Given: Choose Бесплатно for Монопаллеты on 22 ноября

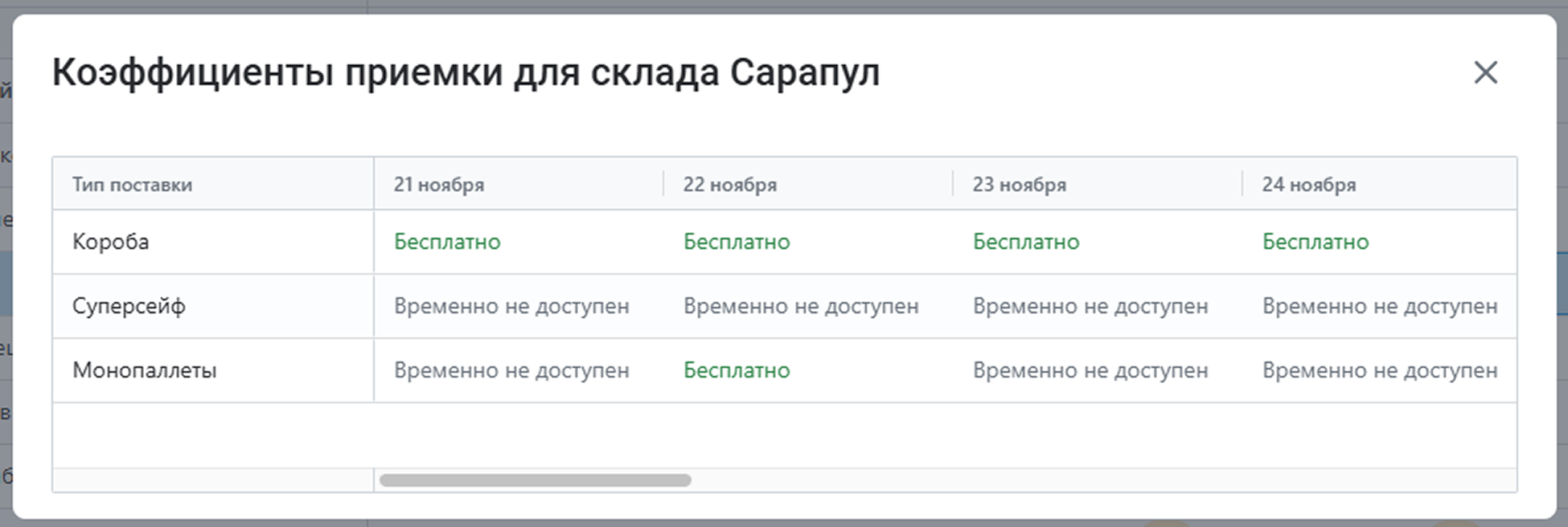Looking at the screenshot, I should (x=737, y=370).
